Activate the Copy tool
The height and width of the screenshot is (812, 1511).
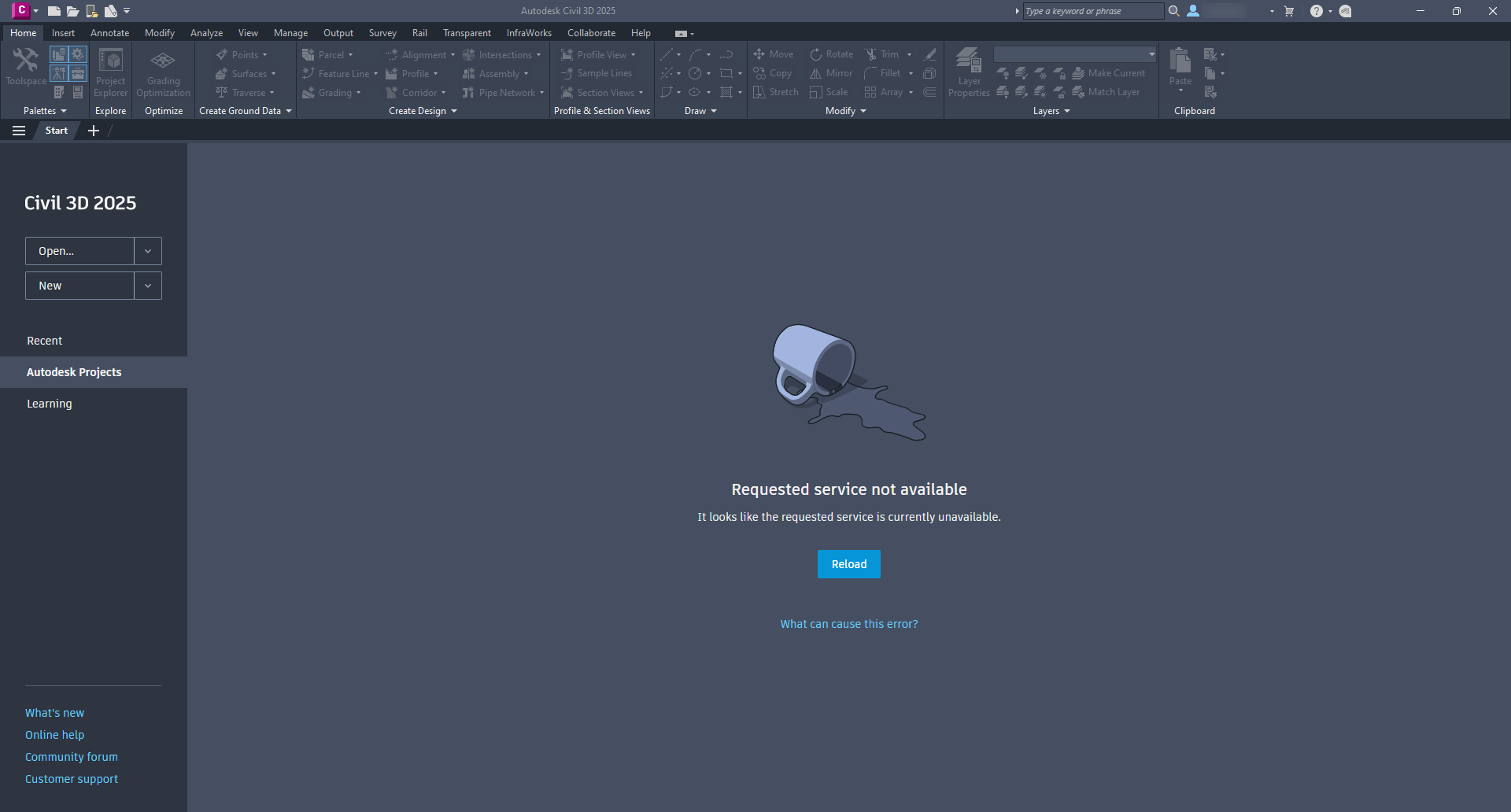click(x=774, y=72)
